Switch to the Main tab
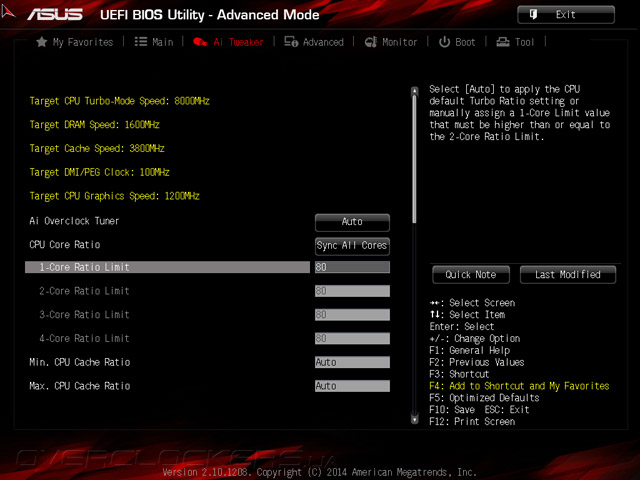Viewport: 640px width, 480px height. point(154,42)
